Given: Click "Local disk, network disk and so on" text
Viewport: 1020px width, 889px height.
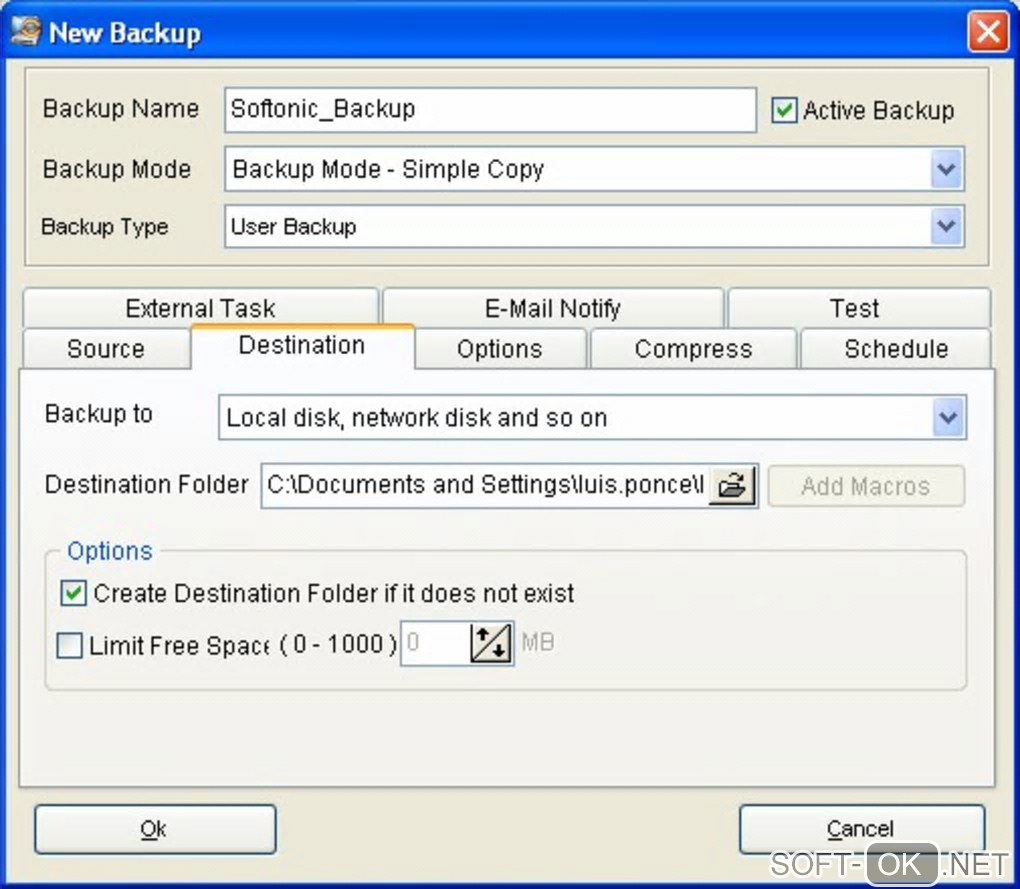Looking at the screenshot, I should (416, 418).
